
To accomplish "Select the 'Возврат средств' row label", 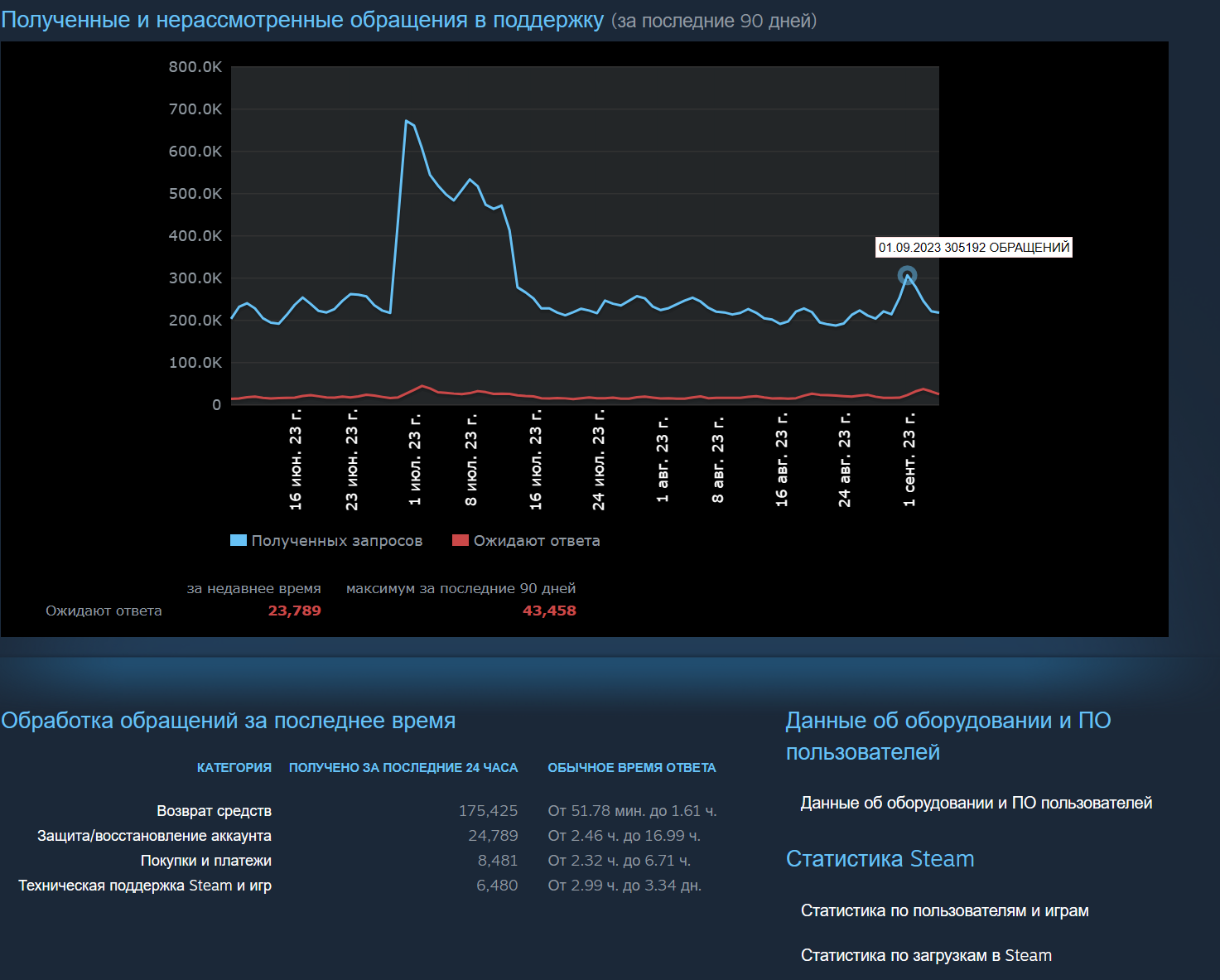I will click(215, 811).
